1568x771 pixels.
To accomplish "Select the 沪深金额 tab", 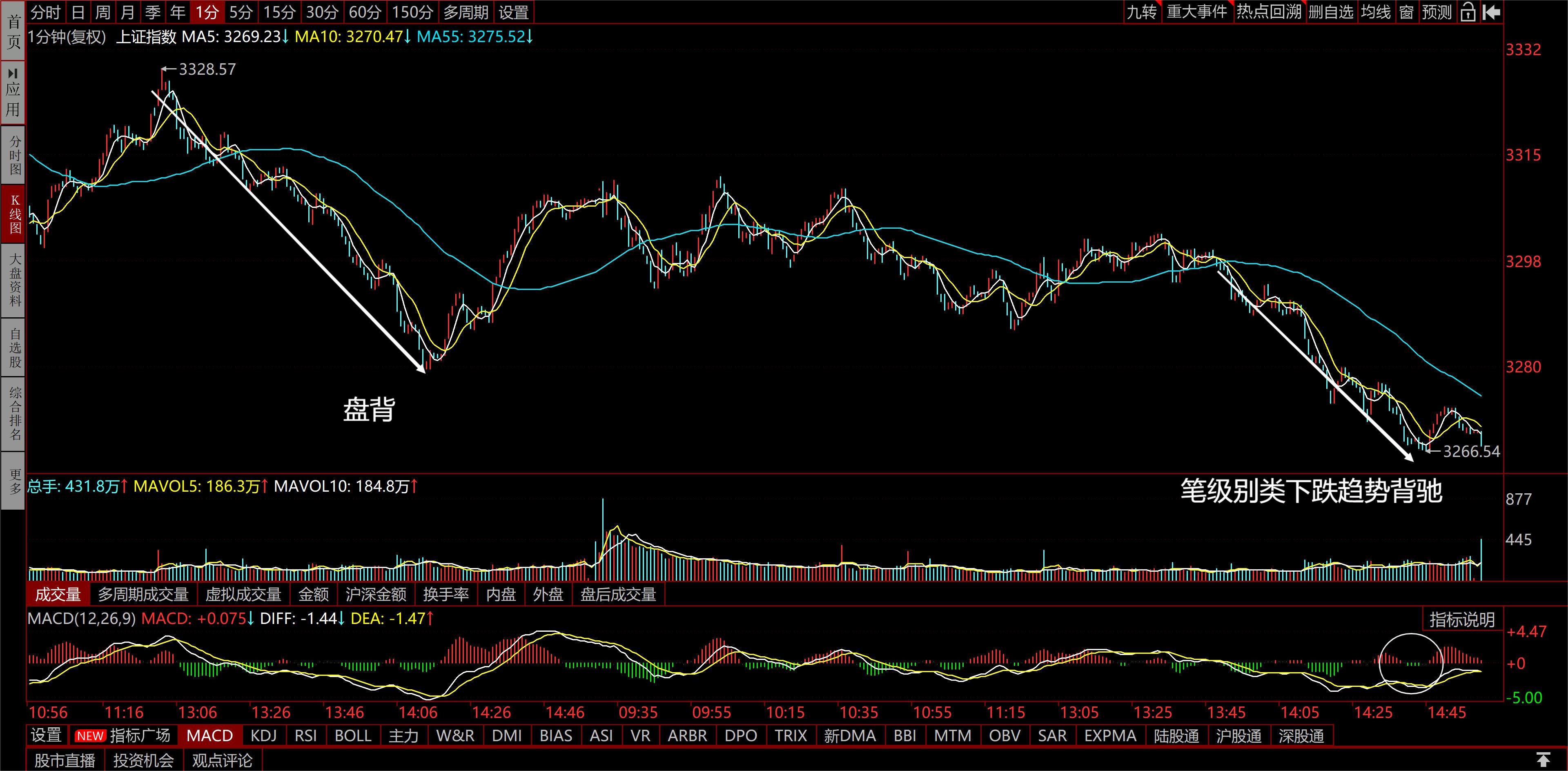I will [x=376, y=595].
